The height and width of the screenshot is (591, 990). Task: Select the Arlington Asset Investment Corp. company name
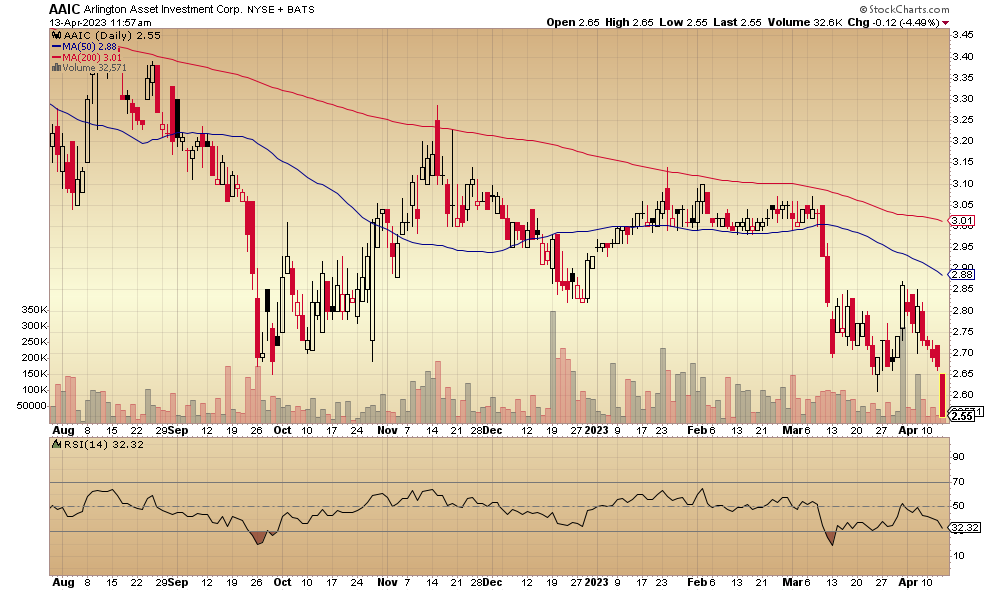point(164,9)
